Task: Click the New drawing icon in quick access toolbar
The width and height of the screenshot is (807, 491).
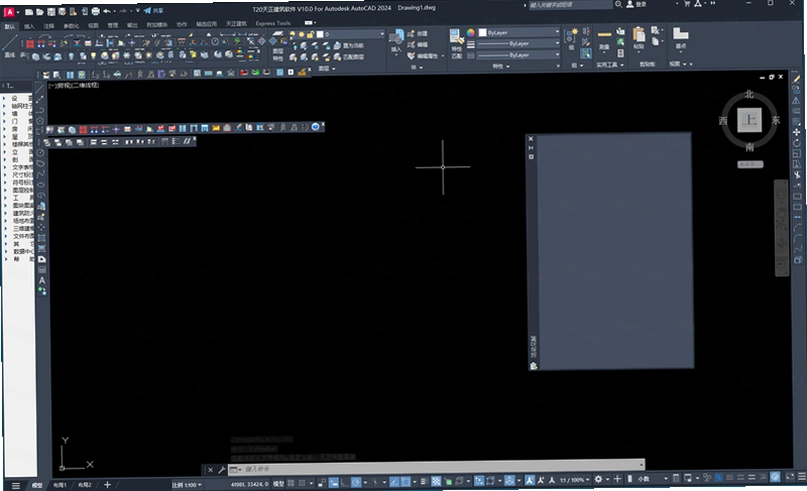Action: click(29, 11)
